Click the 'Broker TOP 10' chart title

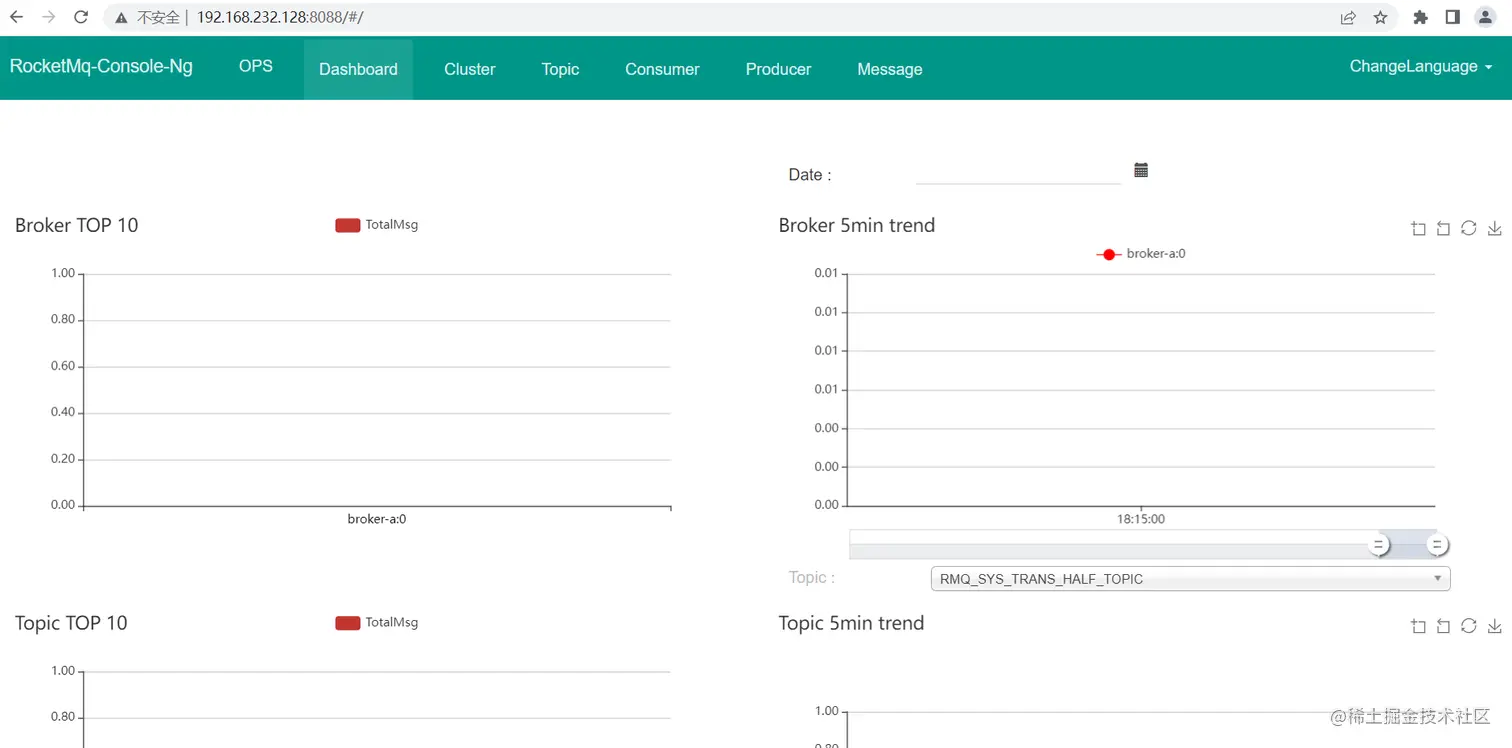[77, 225]
